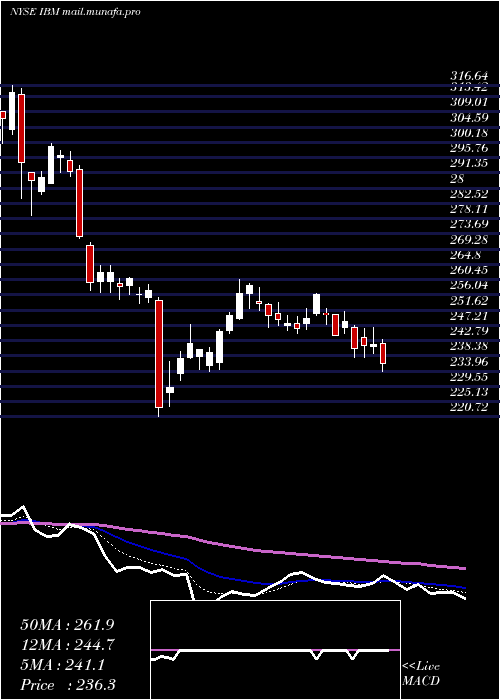Click the 304.59 price level label

[469, 118]
